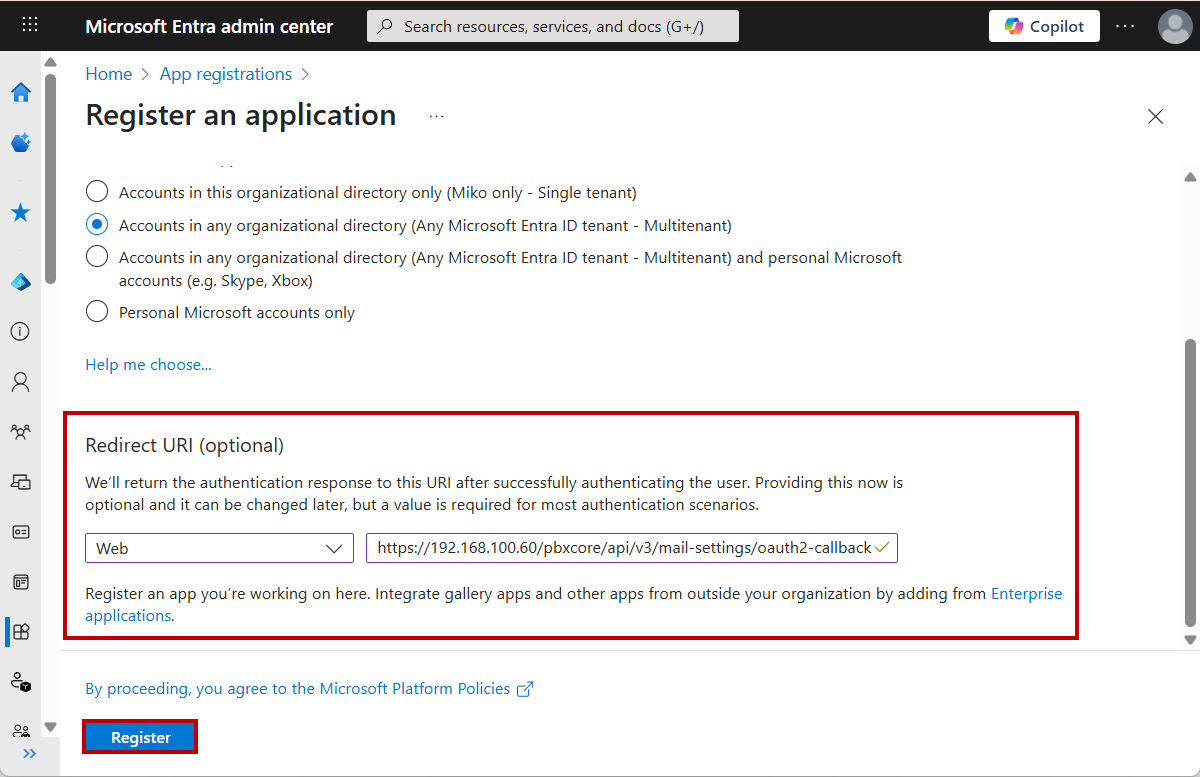Image resolution: width=1200 pixels, height=777 pixels.
Task: Open the Devices icon in sidebar
Action: [20, 482]
